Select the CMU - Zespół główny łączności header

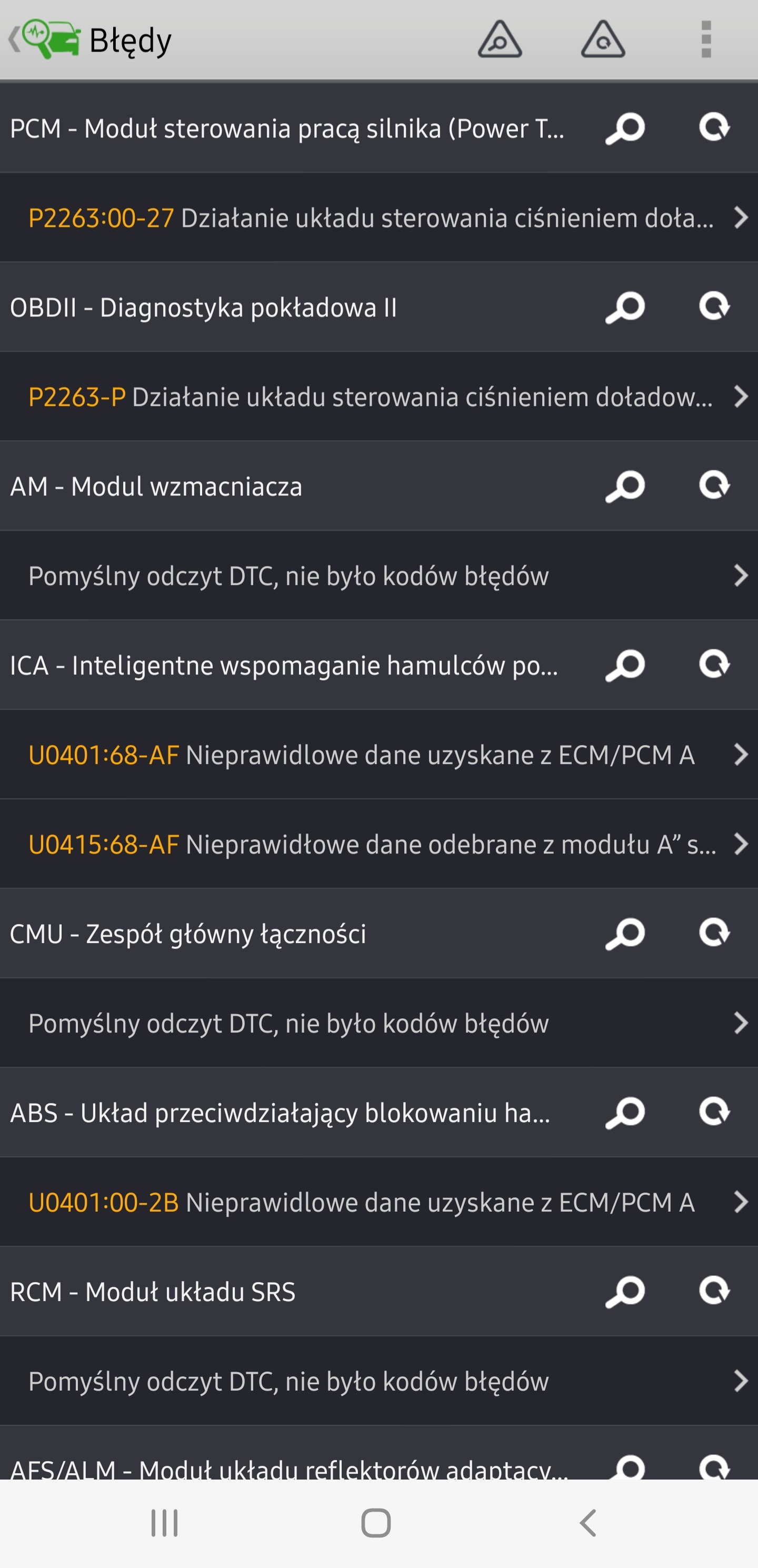click(243, 934)
